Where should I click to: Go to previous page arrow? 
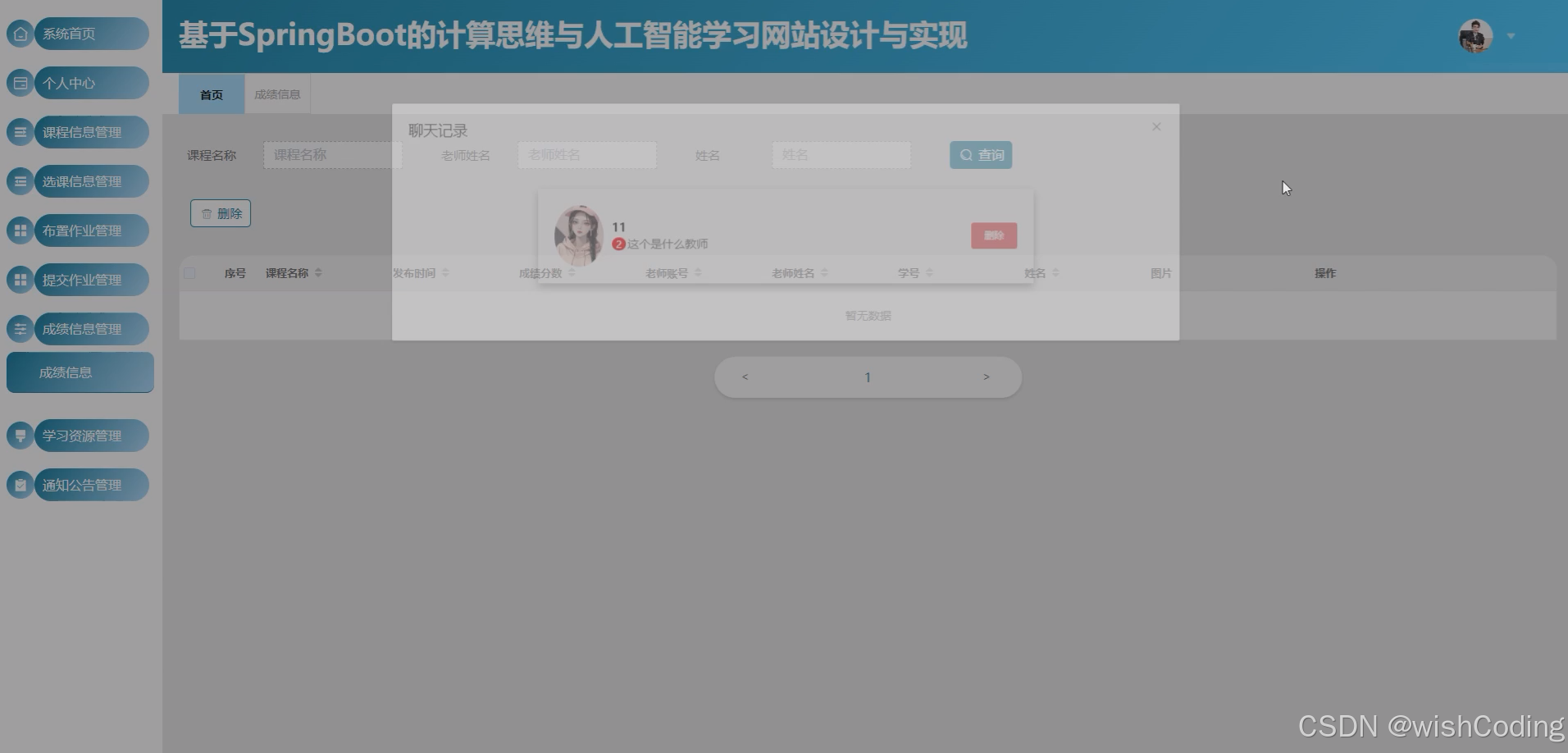click(745, 377)
